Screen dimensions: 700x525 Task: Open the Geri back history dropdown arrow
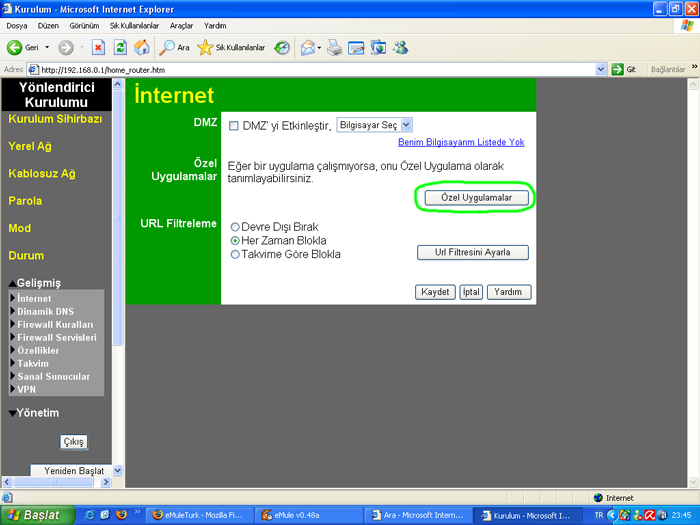[47, 47]
